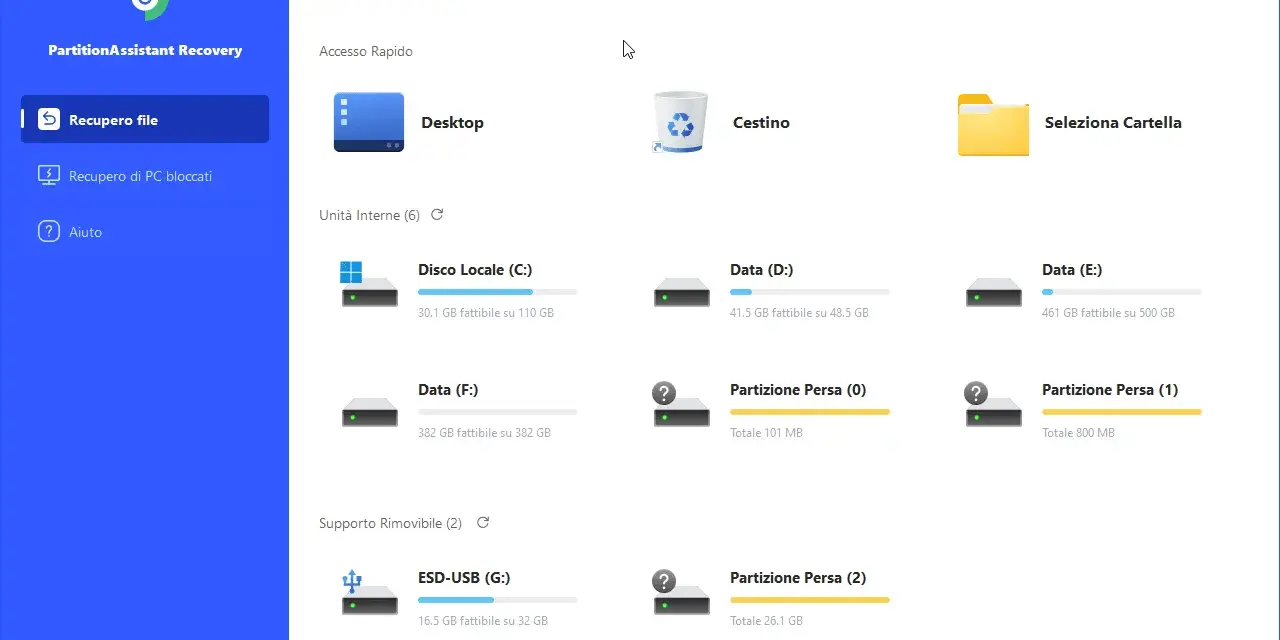Click the Seleziona Cartella folder icon

point(993,124)
